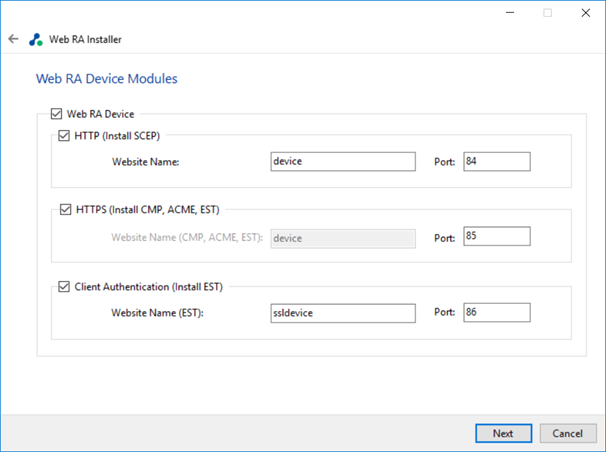Image resolution: width=606 pixels, height=452 pixels.
Task: Click the EST website name field ssldevice
Action: [x=343, y=313]
